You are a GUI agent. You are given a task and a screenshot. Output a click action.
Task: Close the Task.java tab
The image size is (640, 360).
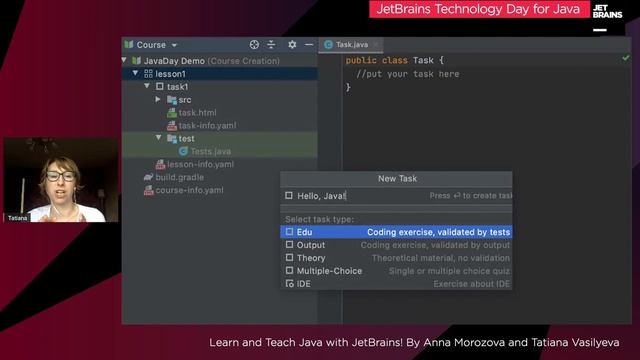tap(376, 44)
